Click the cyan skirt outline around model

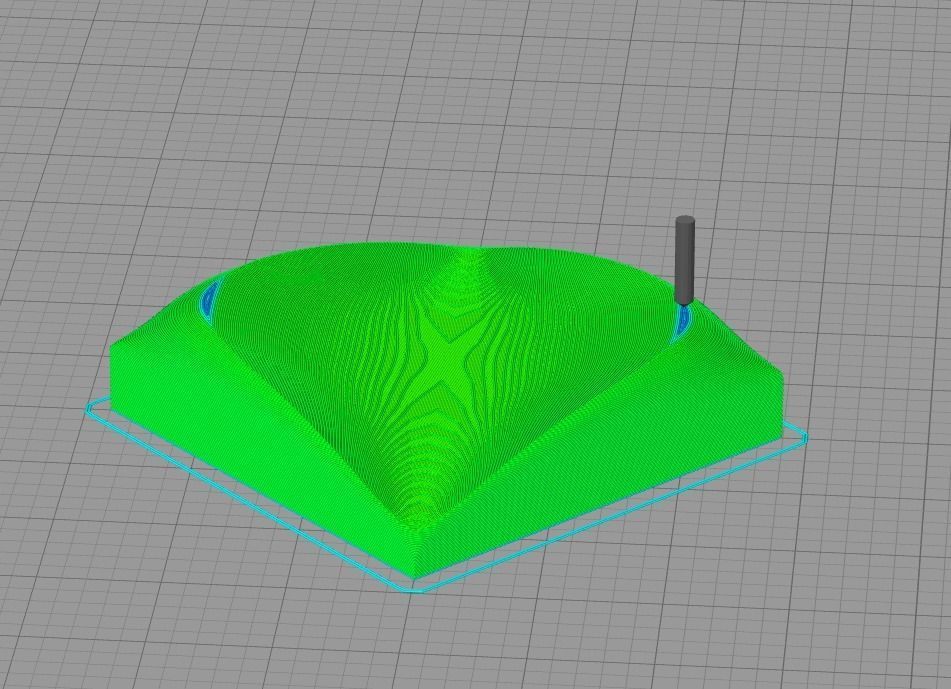click(x=446, y=494)
